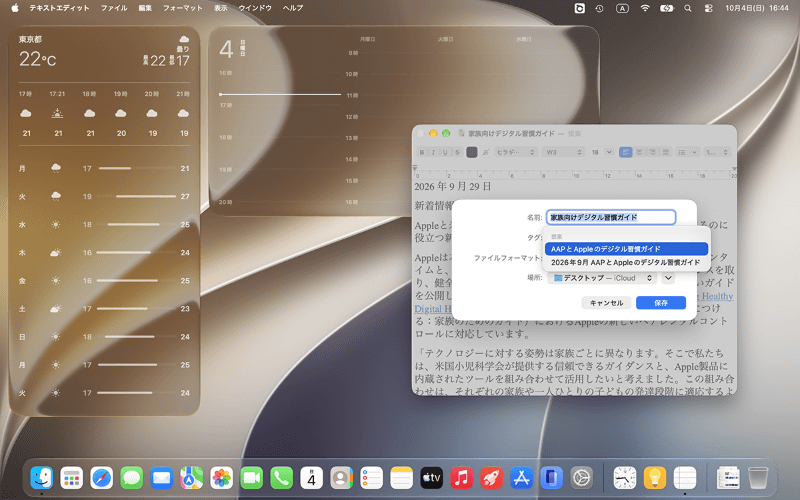Open the ヒラギ font family dropdown
This screenshot has height=500, width=800.
[x=515, y=152]
